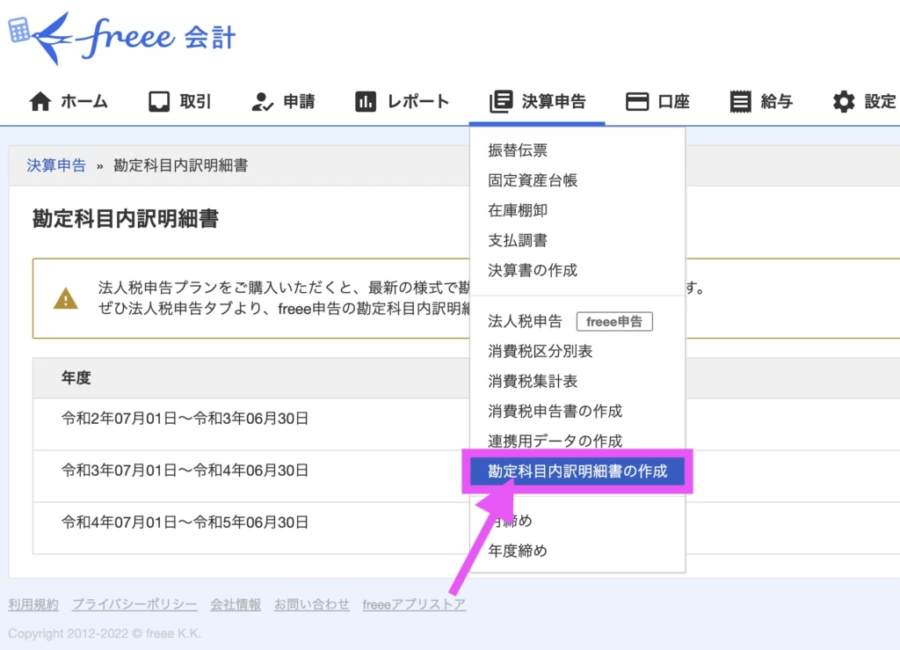Click the 口座 credit card icon
Screen dimensions: 900x650
637,101
